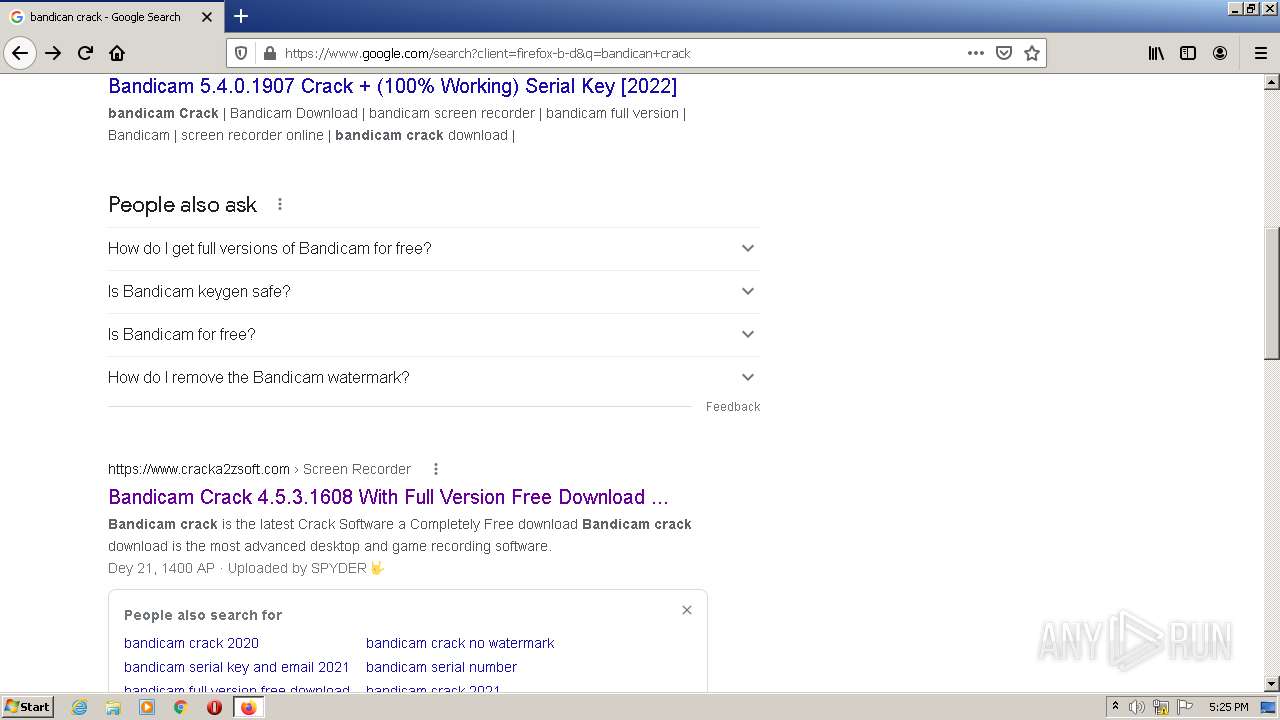1280x720 pixels.
Task: Launch Internet Explorer from taskbar
Action: pyautogui.click(x=79, y=707)
